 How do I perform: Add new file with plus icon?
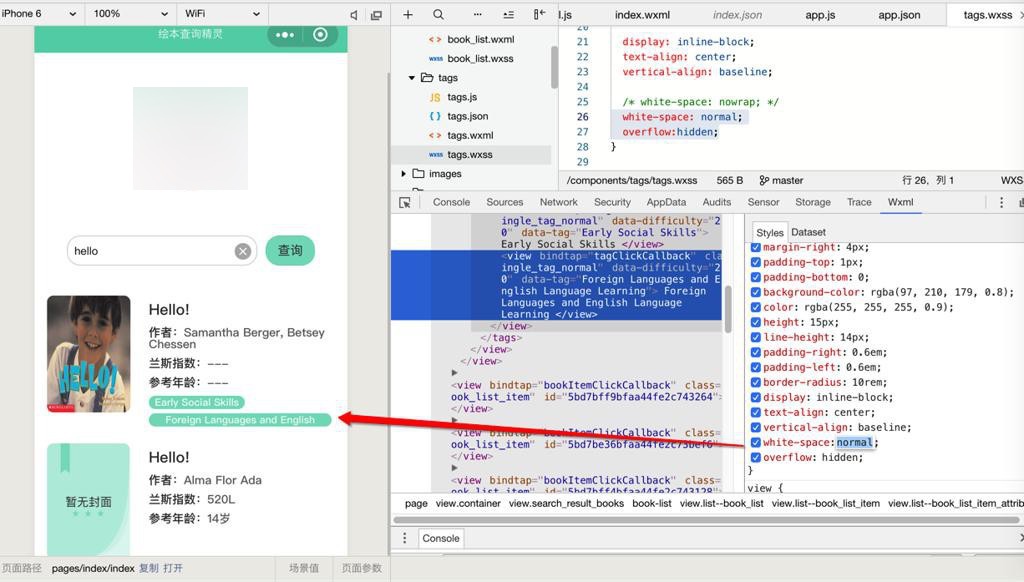[408, 14]
